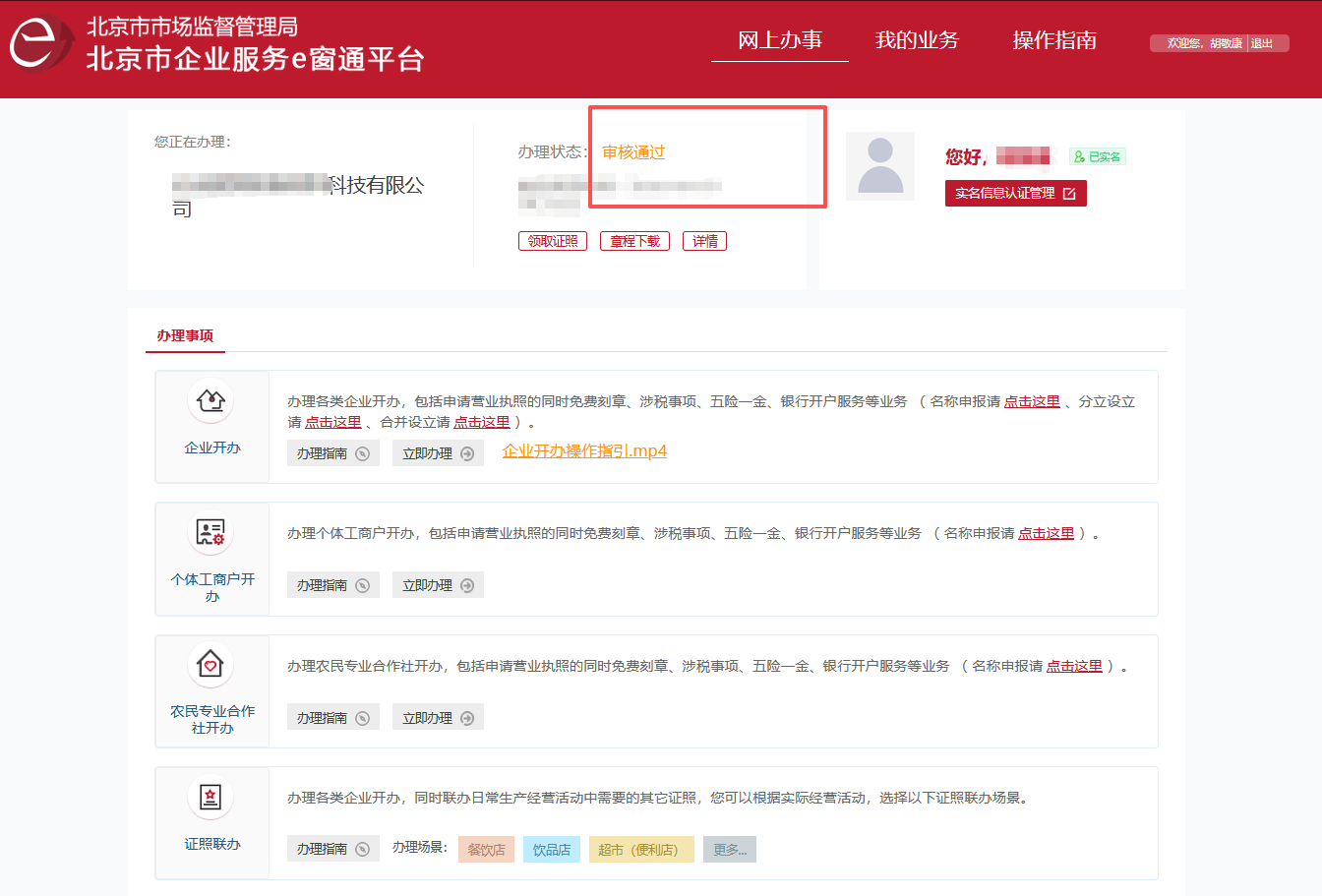This screenshot has height=896, width=1322.
Task: Click 退出 to log out
Action: [1262, 43]
